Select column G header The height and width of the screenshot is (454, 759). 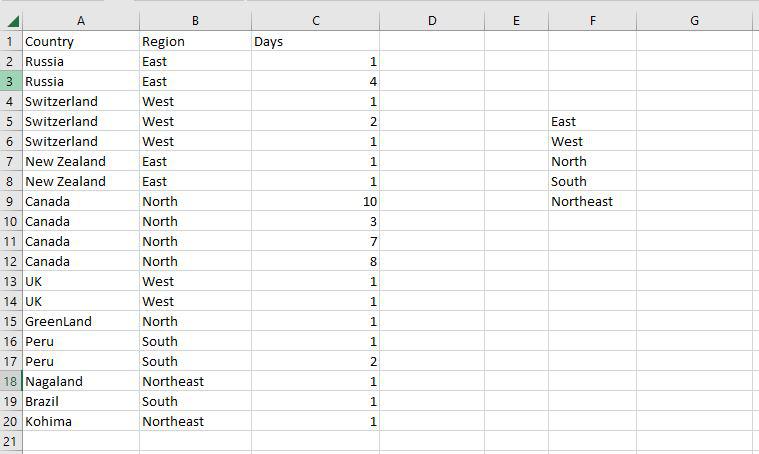point(694,21)
